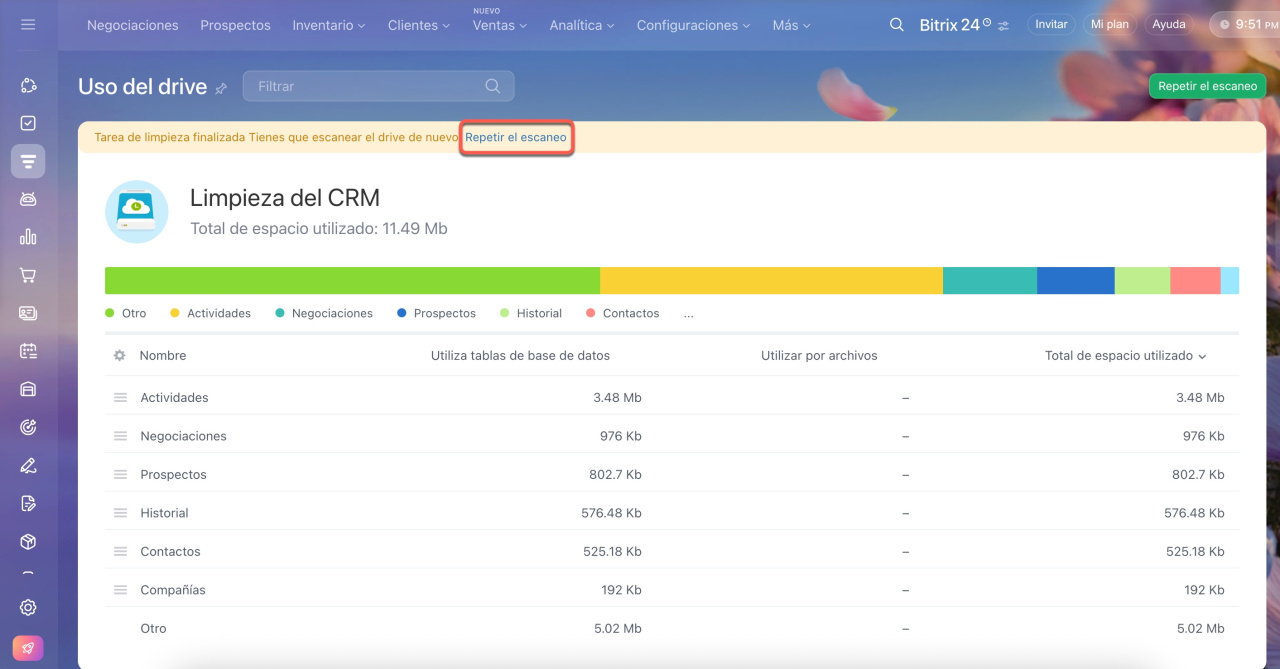The width and height of the screenshot is (1280, 669).
Task: Open table column settings gear icon
Action: click(120, 356)
